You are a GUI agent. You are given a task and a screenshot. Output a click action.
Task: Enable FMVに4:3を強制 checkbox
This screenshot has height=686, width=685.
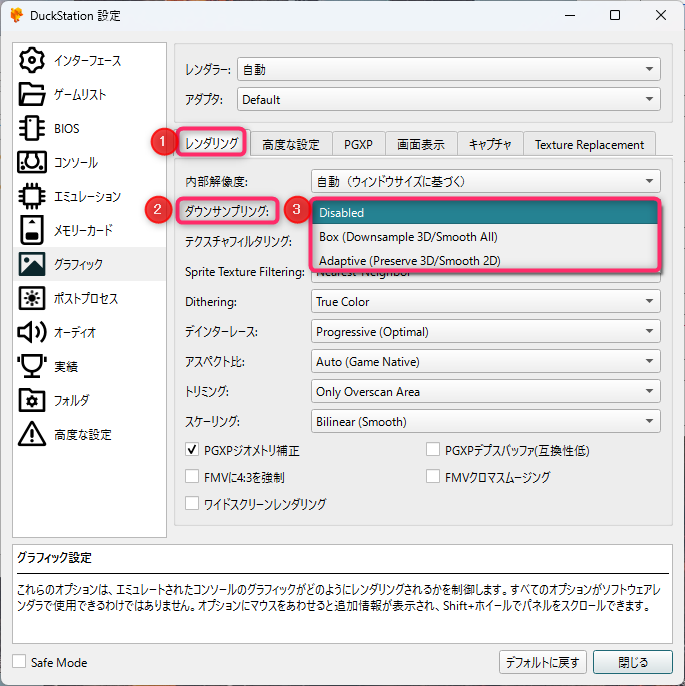click(194, 477)
